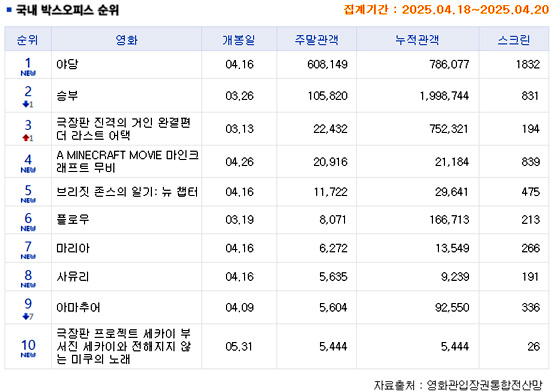Image resolution: width=550 pixels, height=391 pixels.
Task: Click the heading 국내 박스오피스 순위
Action: tap(67, 10)
